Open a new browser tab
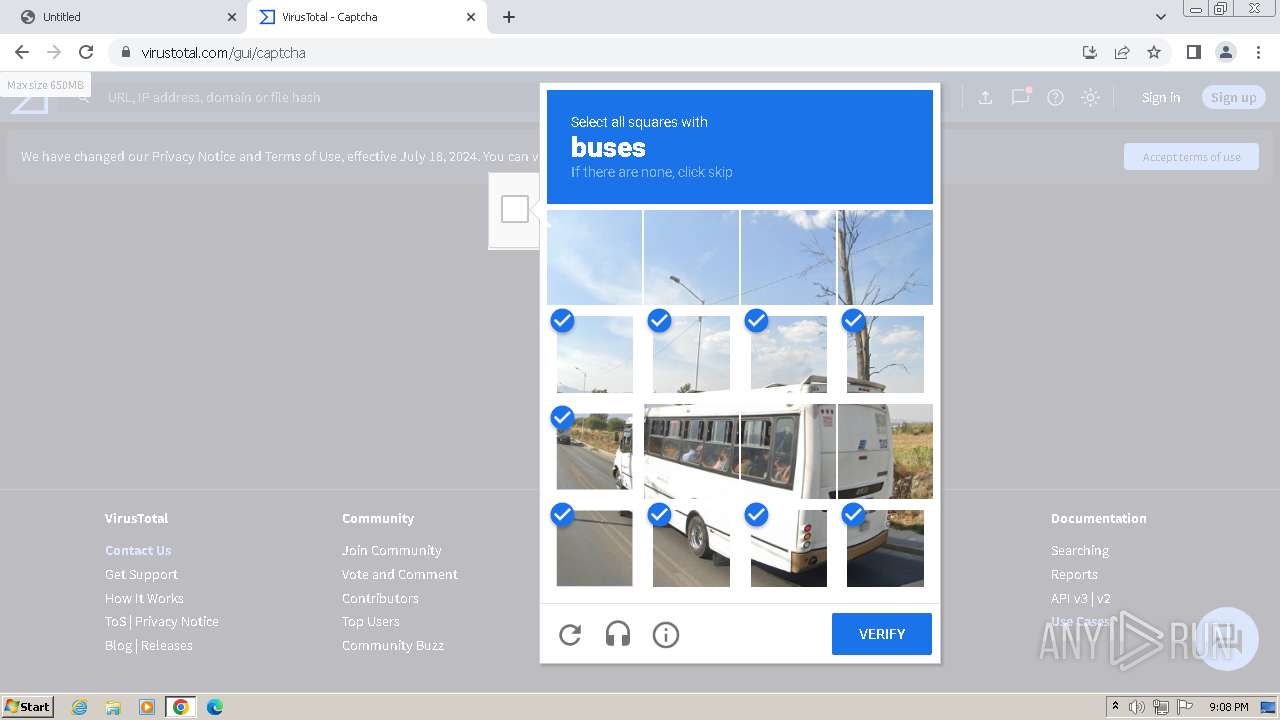 pyautogui.click(x=509, y=17)
